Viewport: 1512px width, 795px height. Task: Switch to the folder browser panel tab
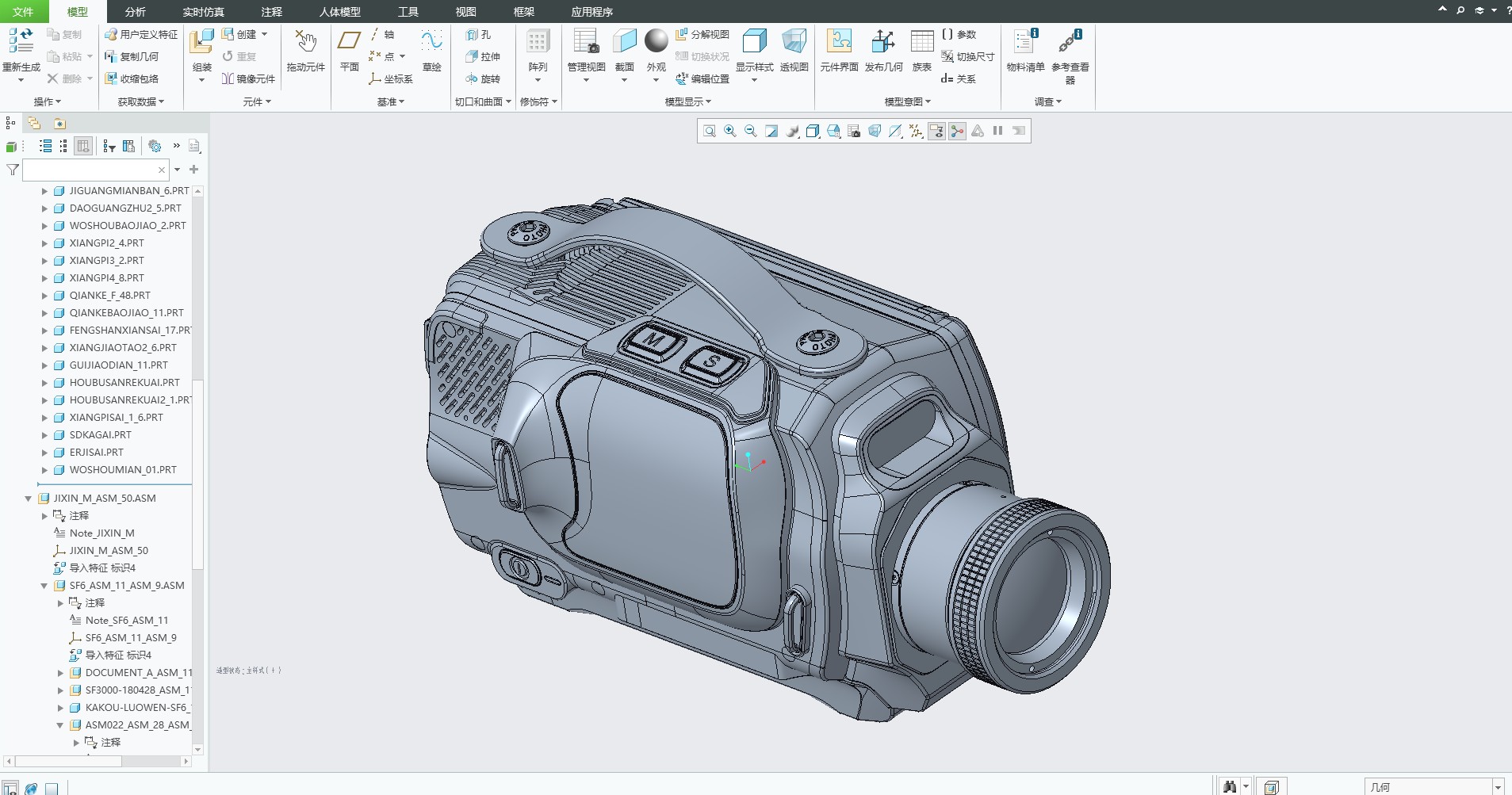tap(34, 123)
